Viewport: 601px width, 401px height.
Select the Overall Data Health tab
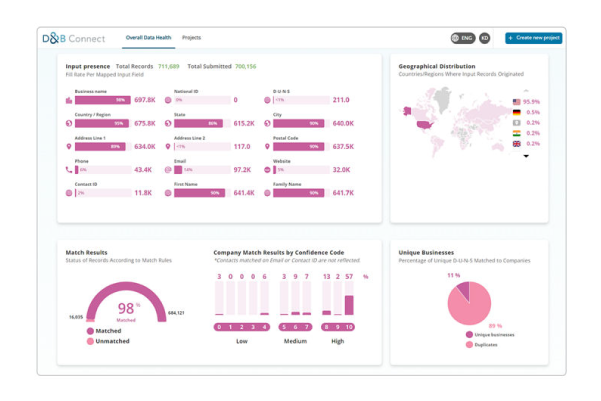(x=148, y=38)
